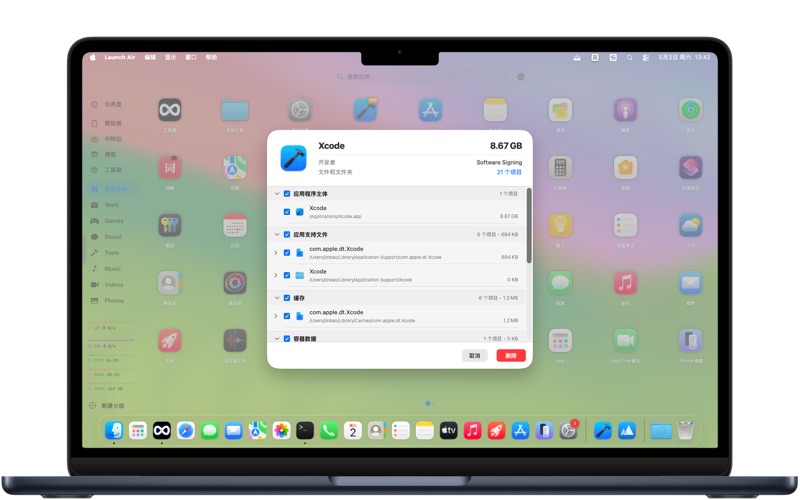The width and height of the screenshot is (800, 500).
Task: Toggle the 应用支持文件 group checkbox
Action: (x=287, y=235)
